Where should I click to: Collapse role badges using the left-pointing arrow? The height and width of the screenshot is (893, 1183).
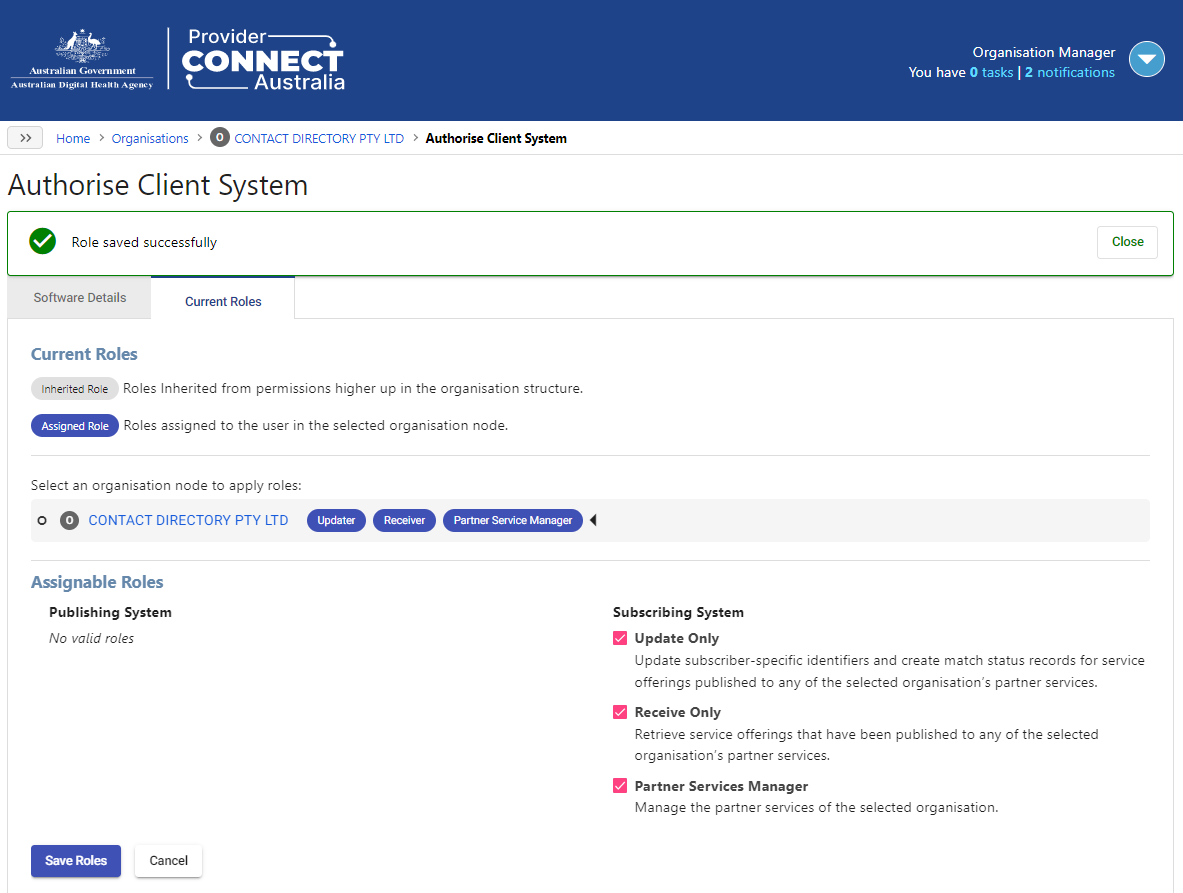594,520
